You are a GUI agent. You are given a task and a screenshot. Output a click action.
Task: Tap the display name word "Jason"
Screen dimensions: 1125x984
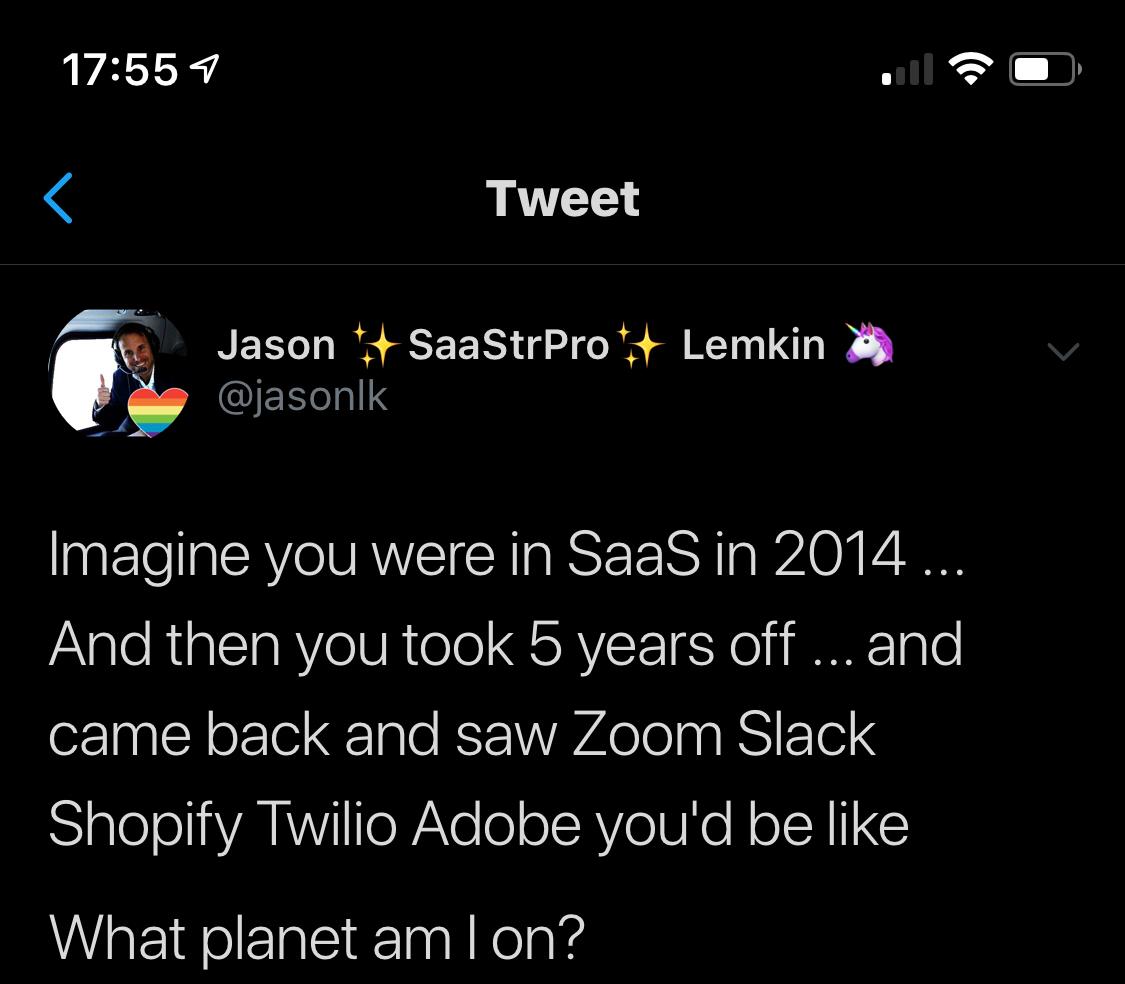tap(276, 346)
